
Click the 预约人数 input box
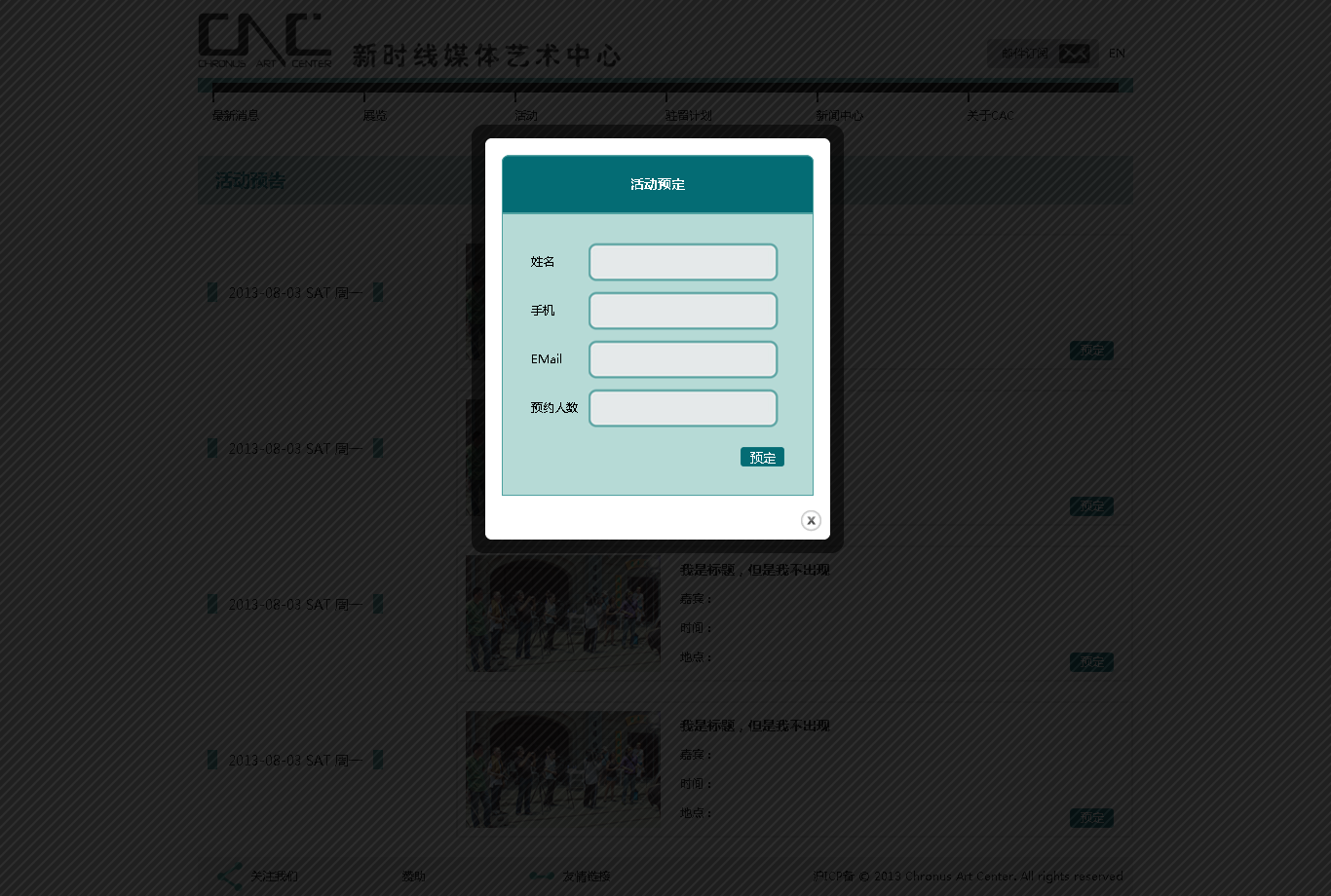tap(682, 408)
